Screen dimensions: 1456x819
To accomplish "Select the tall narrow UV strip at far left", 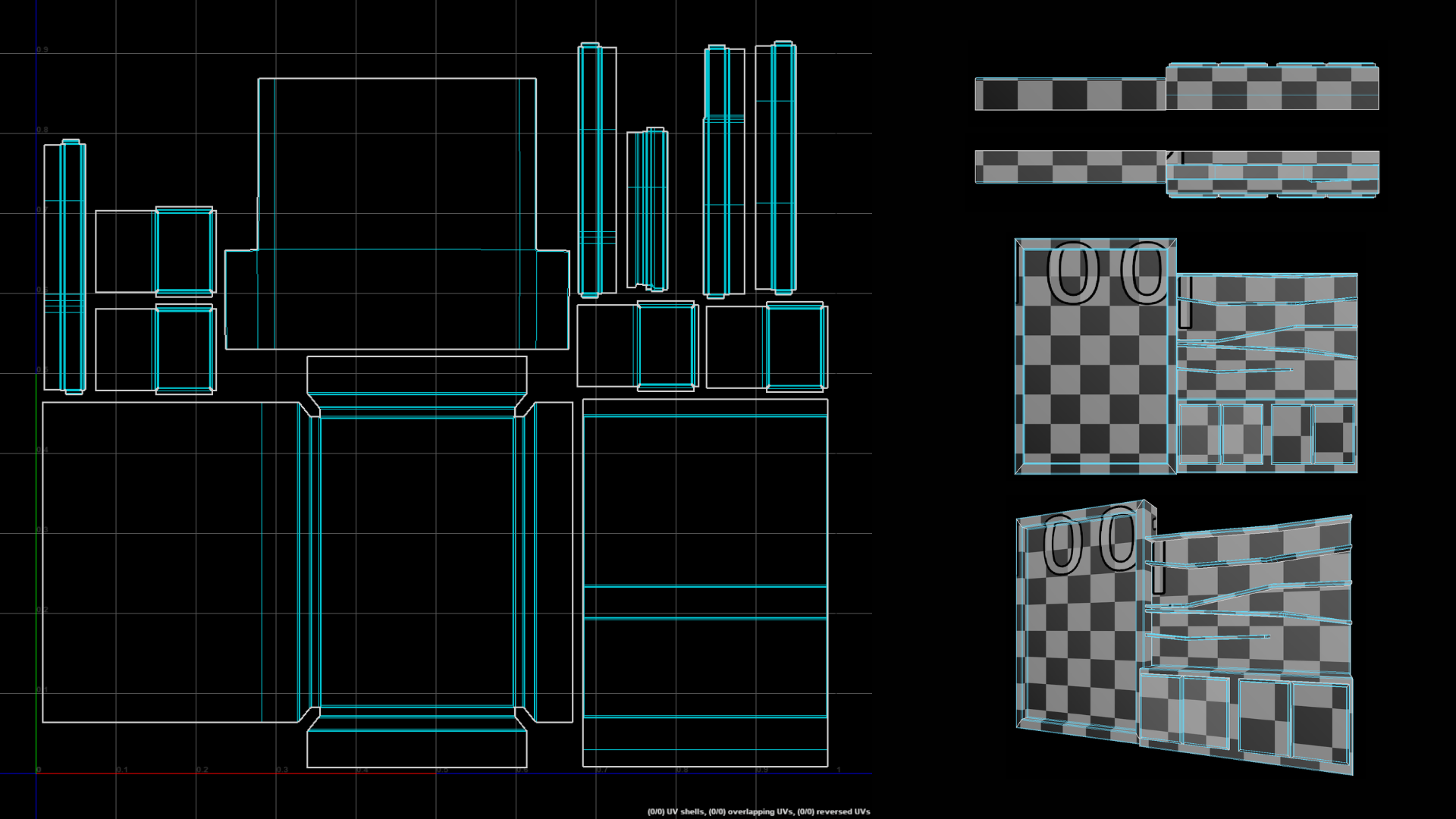I will coord(64,267).
